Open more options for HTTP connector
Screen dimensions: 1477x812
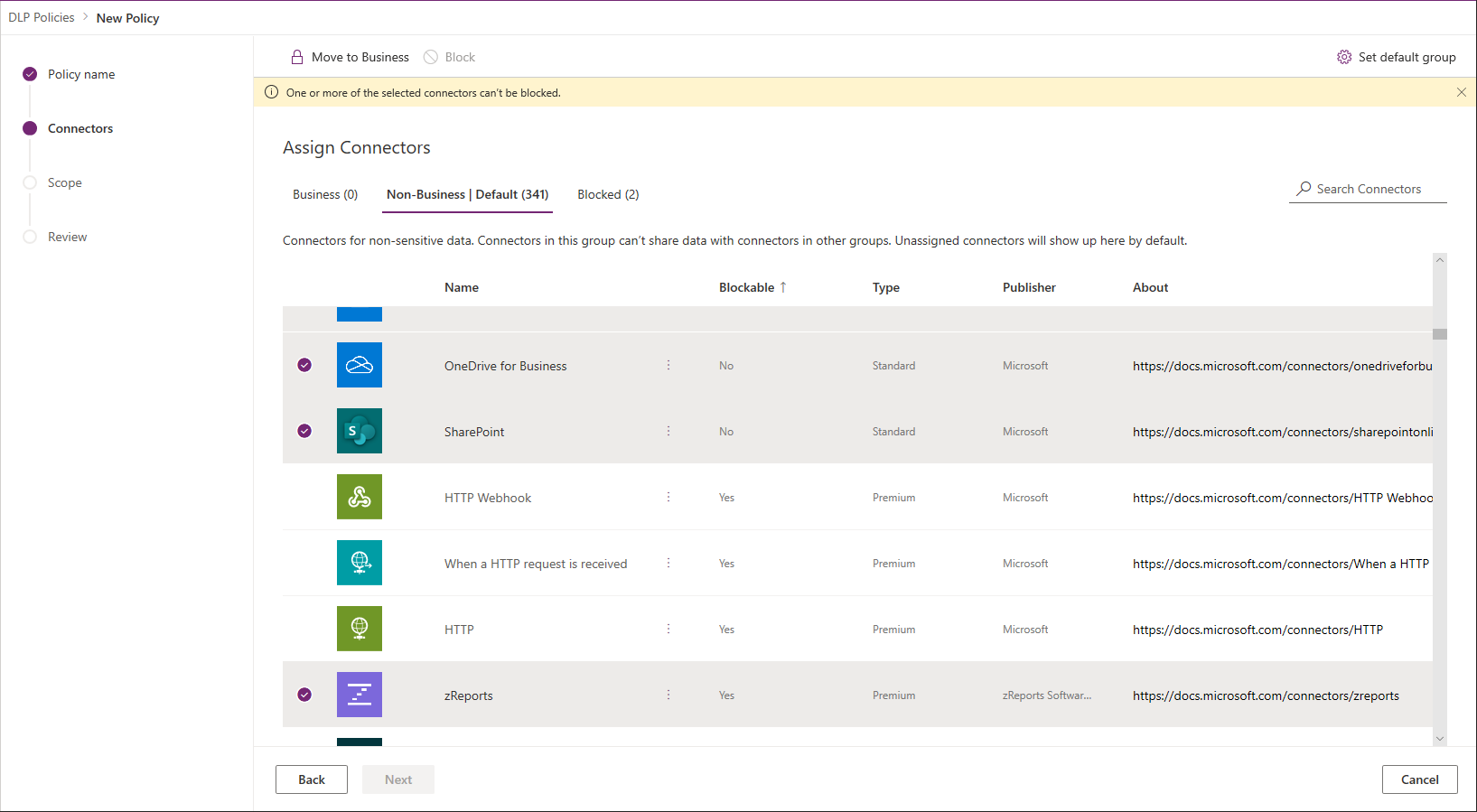[668, 629]
